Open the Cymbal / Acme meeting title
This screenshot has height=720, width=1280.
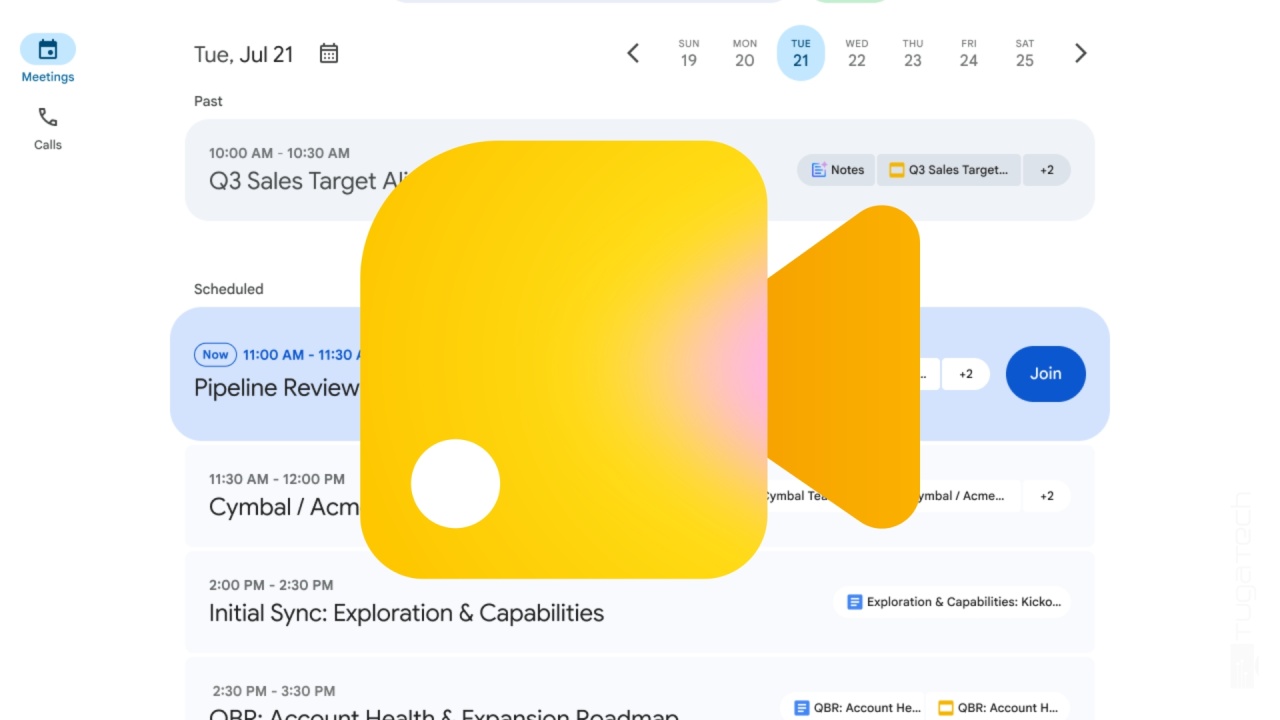[x=284, y=507]
